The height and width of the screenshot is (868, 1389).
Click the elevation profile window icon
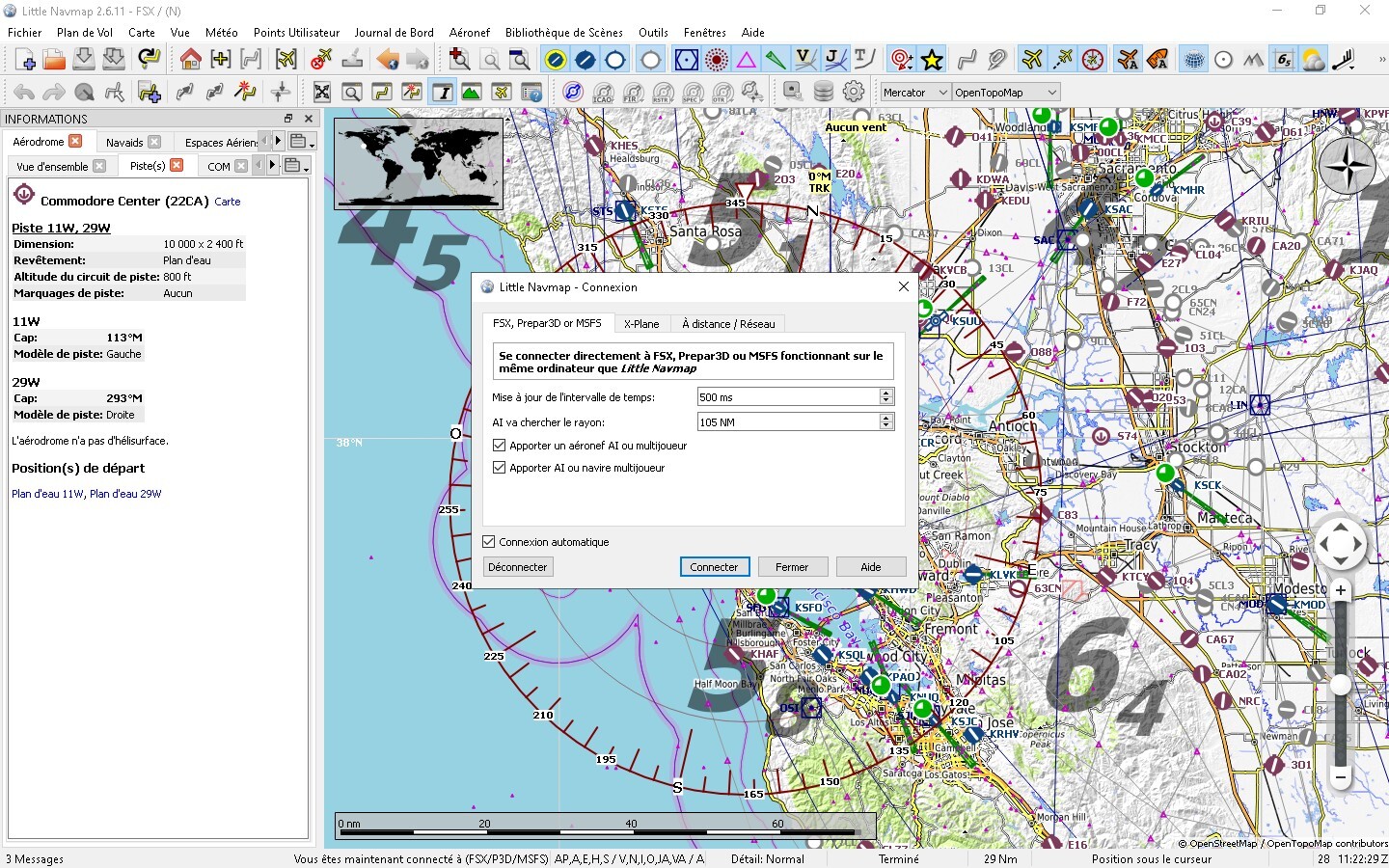point(472,92)
